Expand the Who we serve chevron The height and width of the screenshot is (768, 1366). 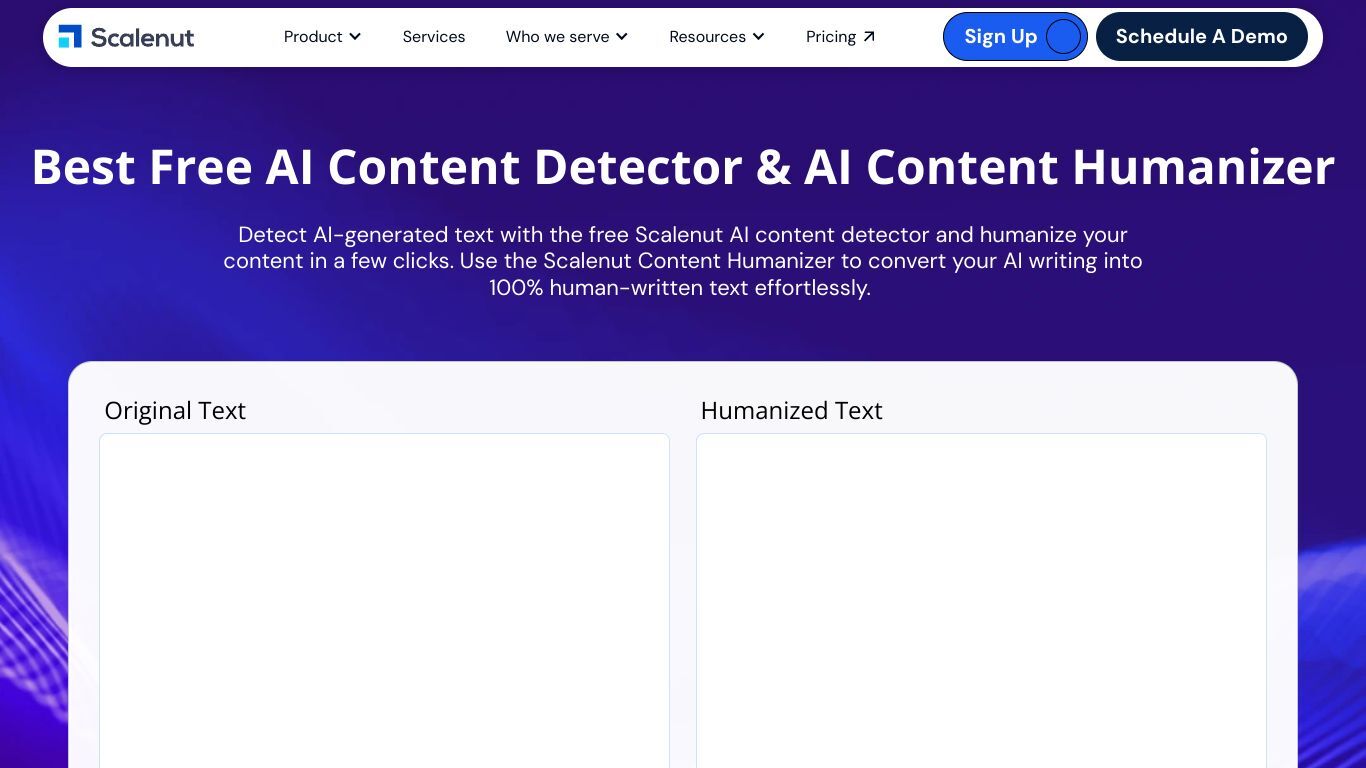click(x=622, y=37)
